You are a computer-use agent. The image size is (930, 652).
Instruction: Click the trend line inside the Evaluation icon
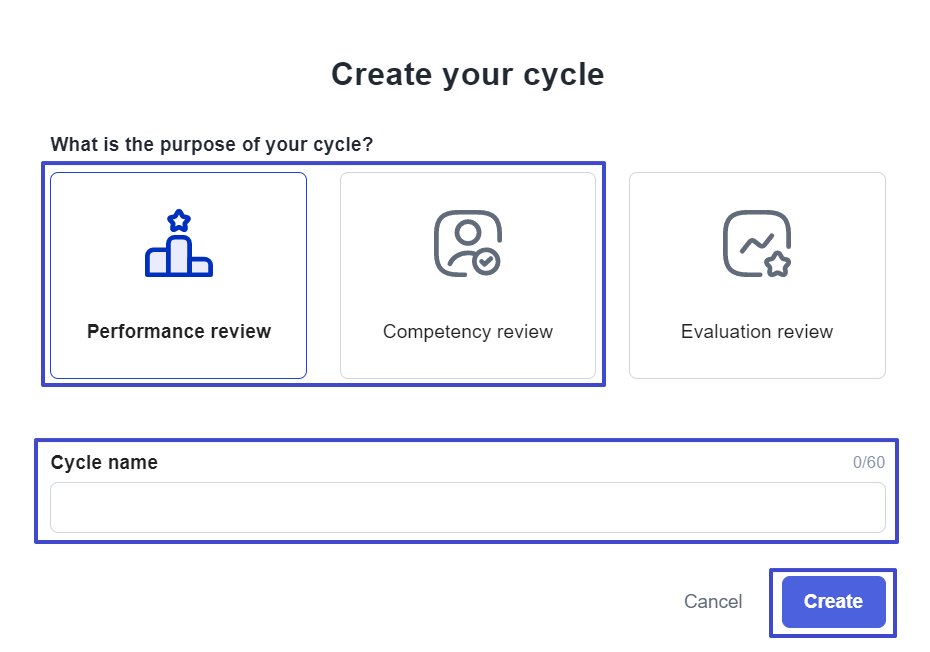click(757, 242)
